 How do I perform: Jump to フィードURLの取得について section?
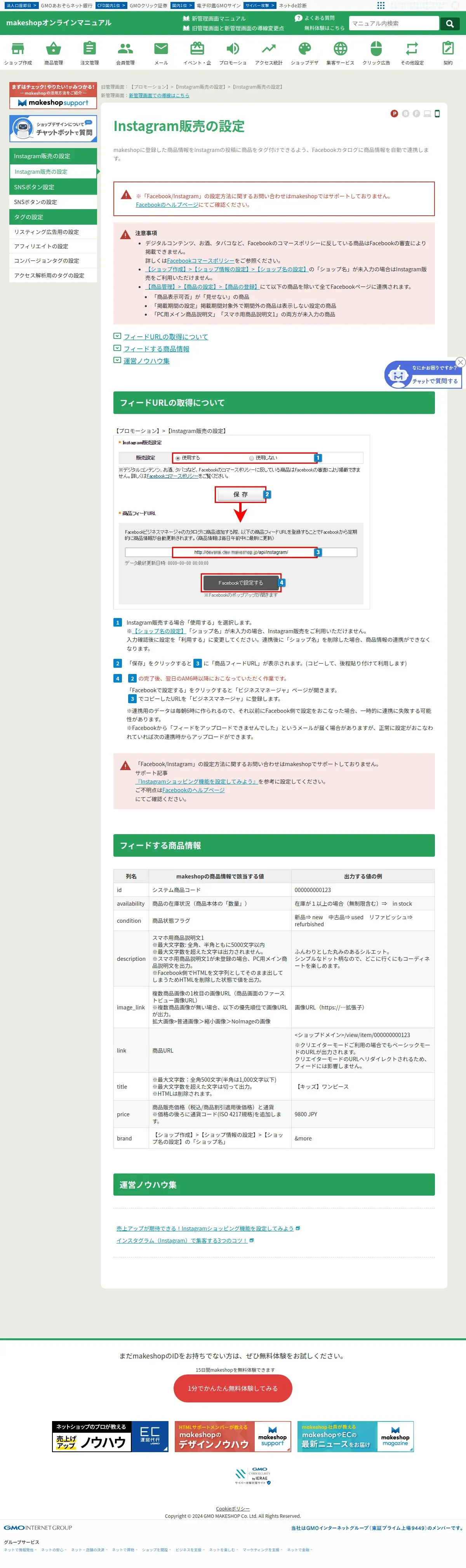[x=165, y=337]
